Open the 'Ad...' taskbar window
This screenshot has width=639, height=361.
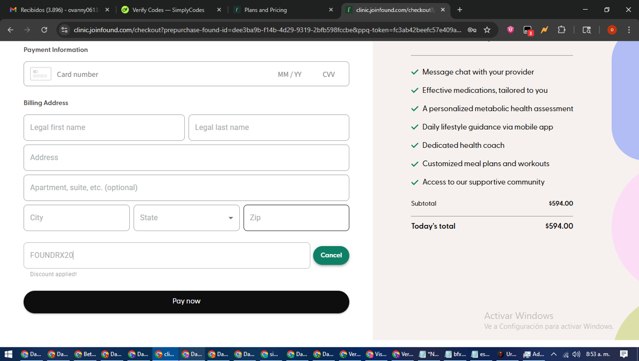pos(534,354)
